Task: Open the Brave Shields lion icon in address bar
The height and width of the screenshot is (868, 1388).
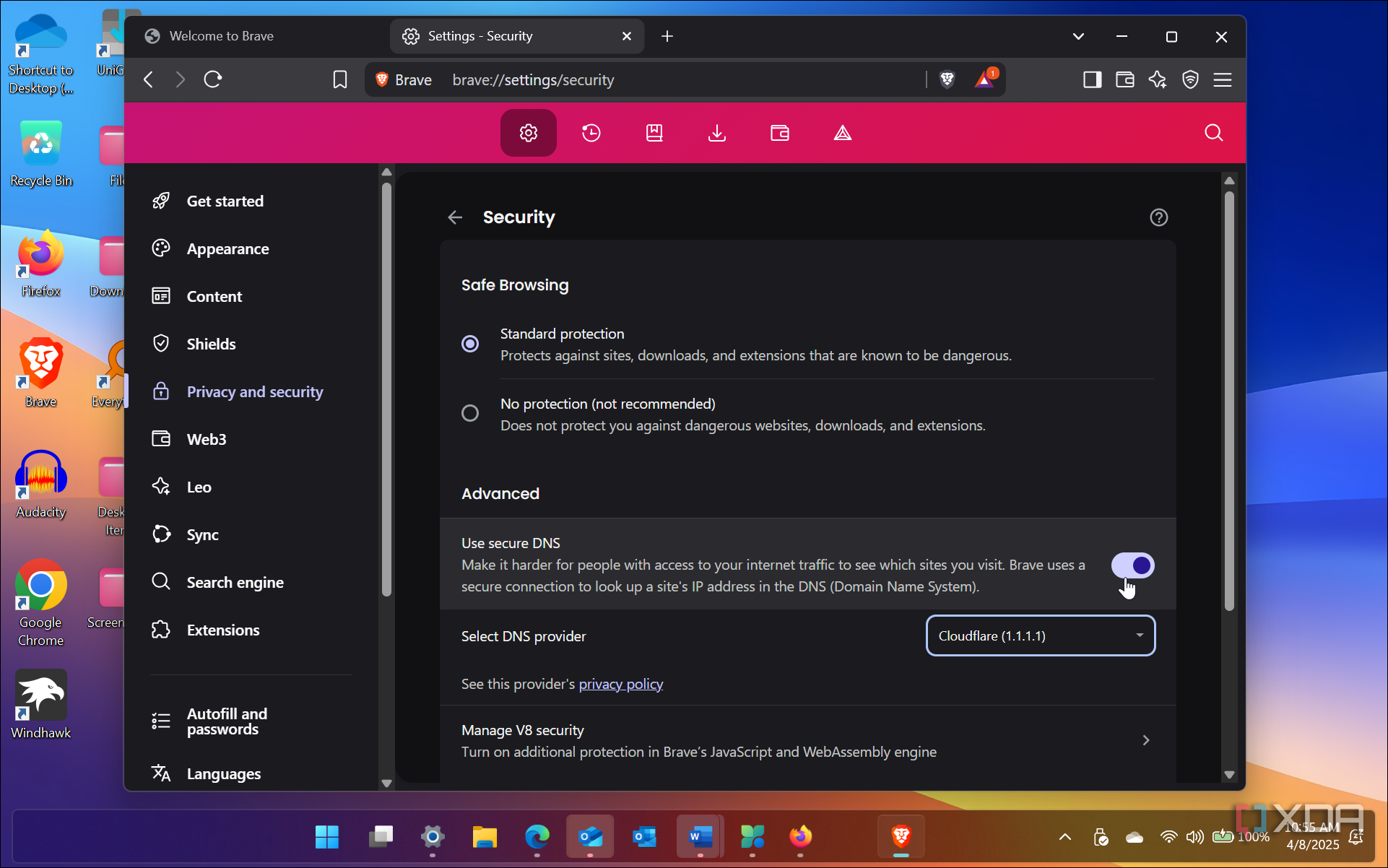Action: [947, 79]
